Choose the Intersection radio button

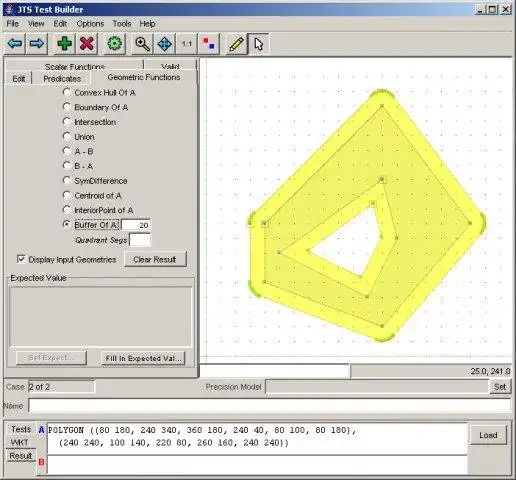pos(67,121)
